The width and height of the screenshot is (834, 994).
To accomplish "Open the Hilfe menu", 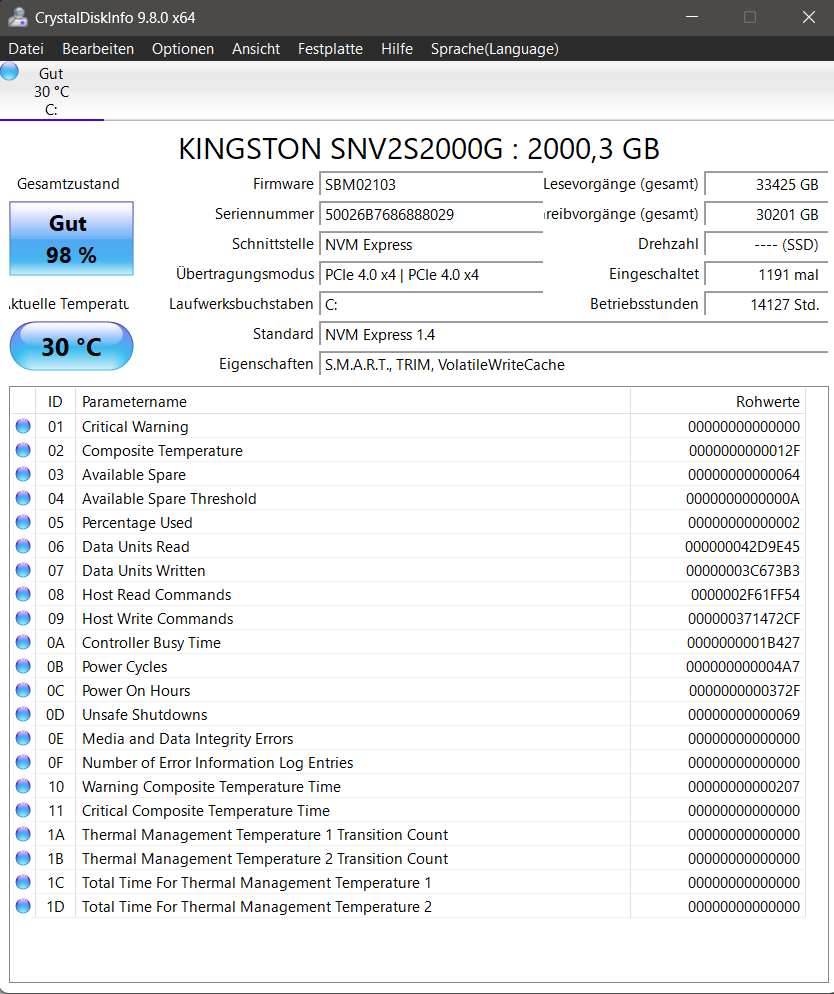I will point(397,49).
